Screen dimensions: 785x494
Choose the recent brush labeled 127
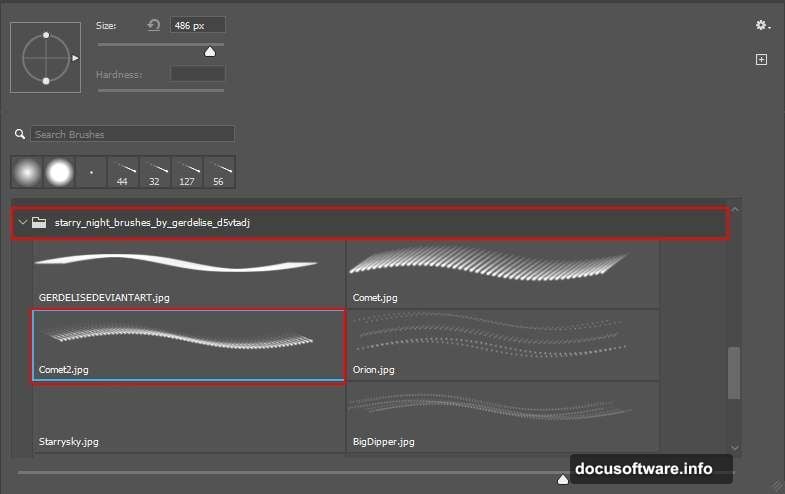187,173
